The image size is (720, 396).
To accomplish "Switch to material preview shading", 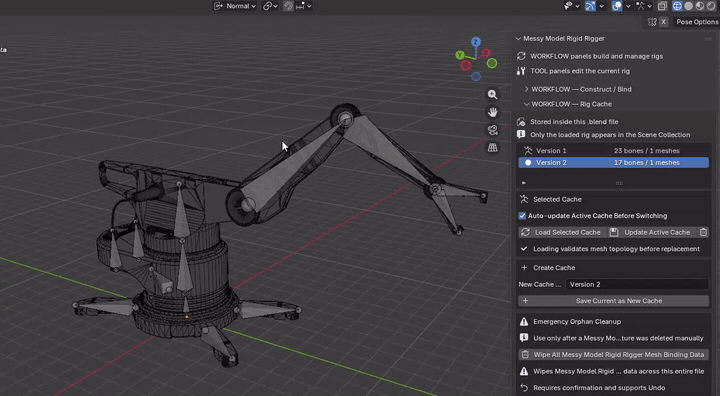I will 700,6.
